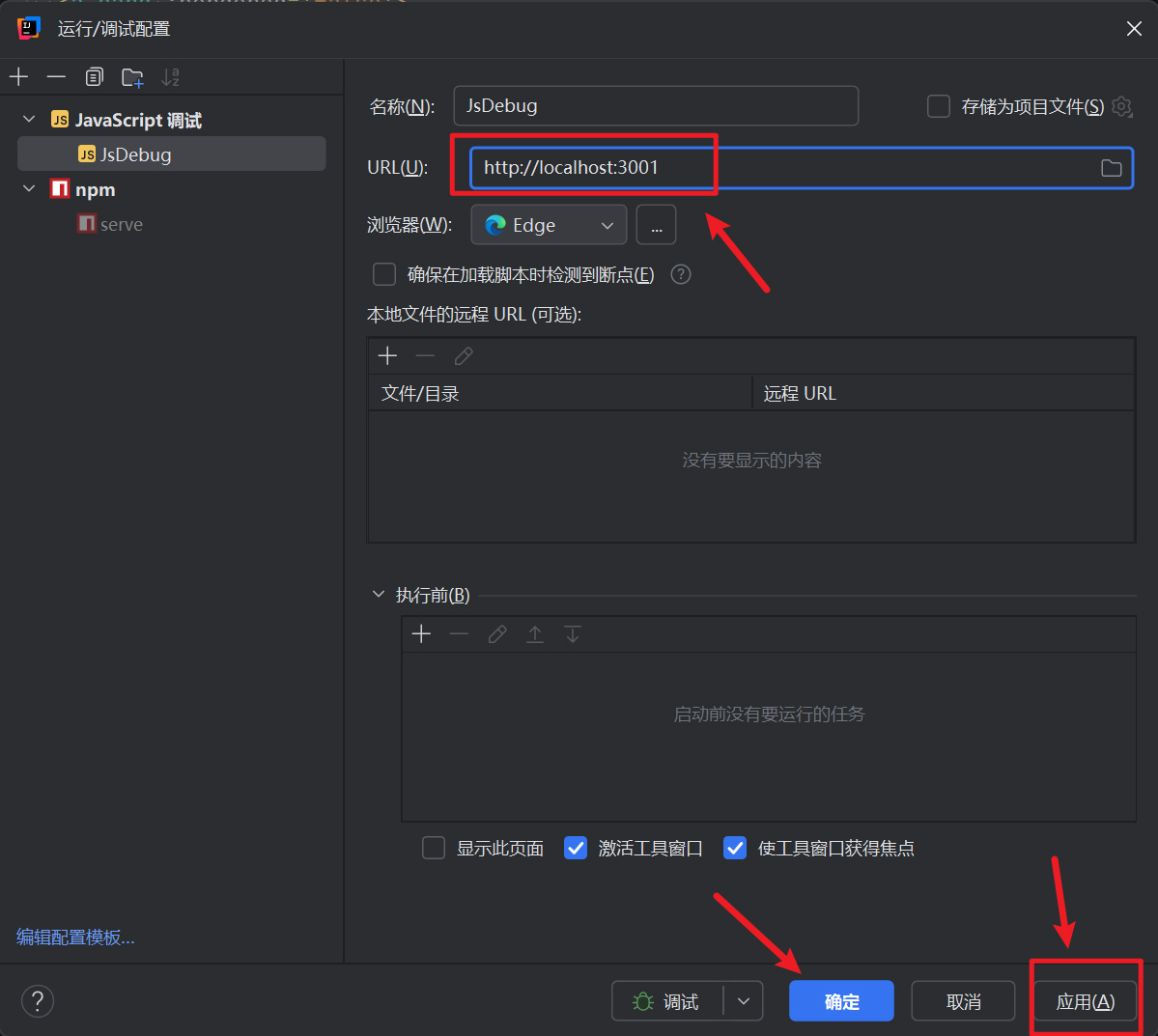This screenshot has height=1036, width=1158.
Task: Open the dropdown arrow next to 调试 button
Action: point(744,1001)
